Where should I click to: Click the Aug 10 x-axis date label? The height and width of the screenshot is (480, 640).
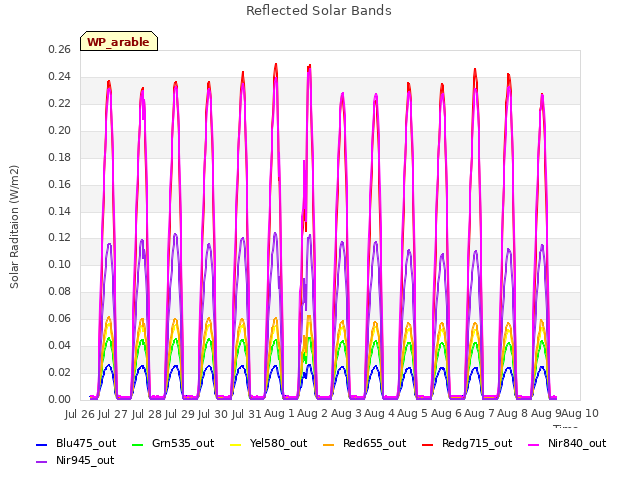click(580, 413)
